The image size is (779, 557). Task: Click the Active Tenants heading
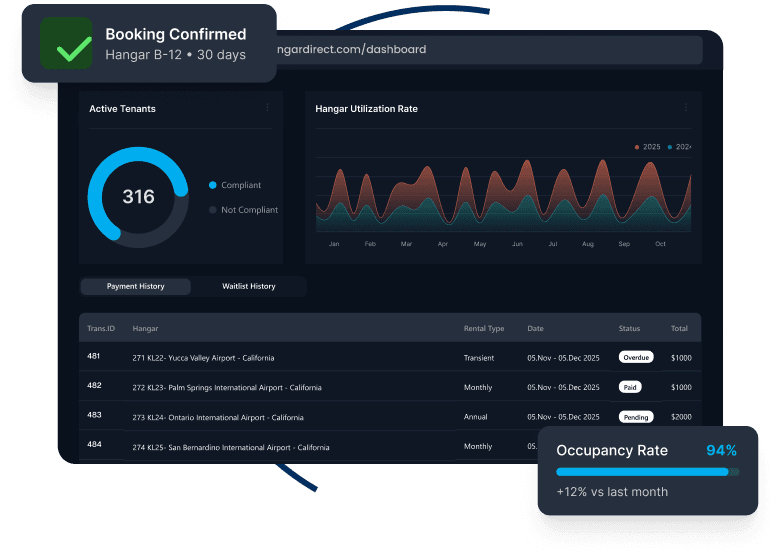pos(122,109)
